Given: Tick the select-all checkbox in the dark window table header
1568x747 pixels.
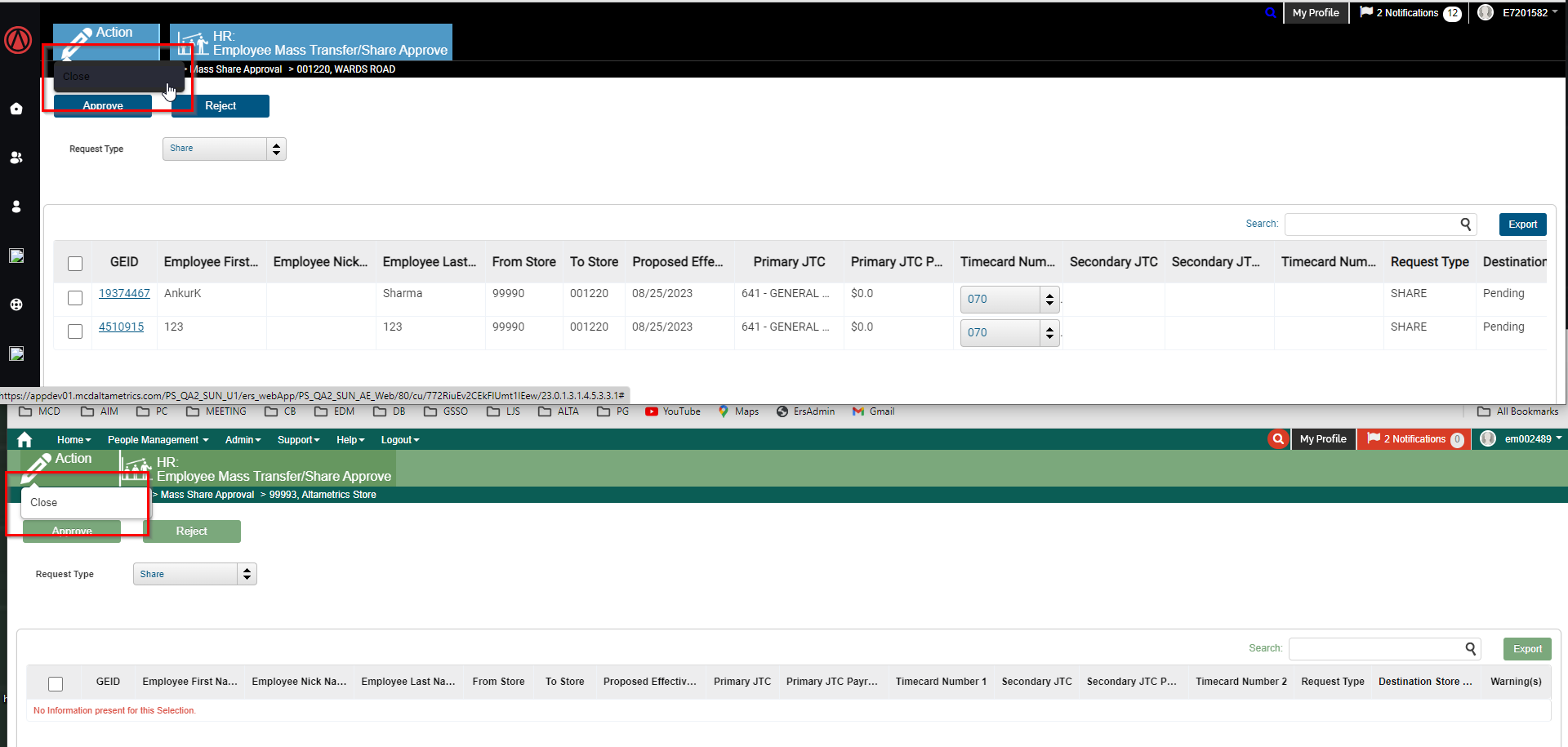Looking at the screenshot, I should pyautogui.click(x=75, y=263).
